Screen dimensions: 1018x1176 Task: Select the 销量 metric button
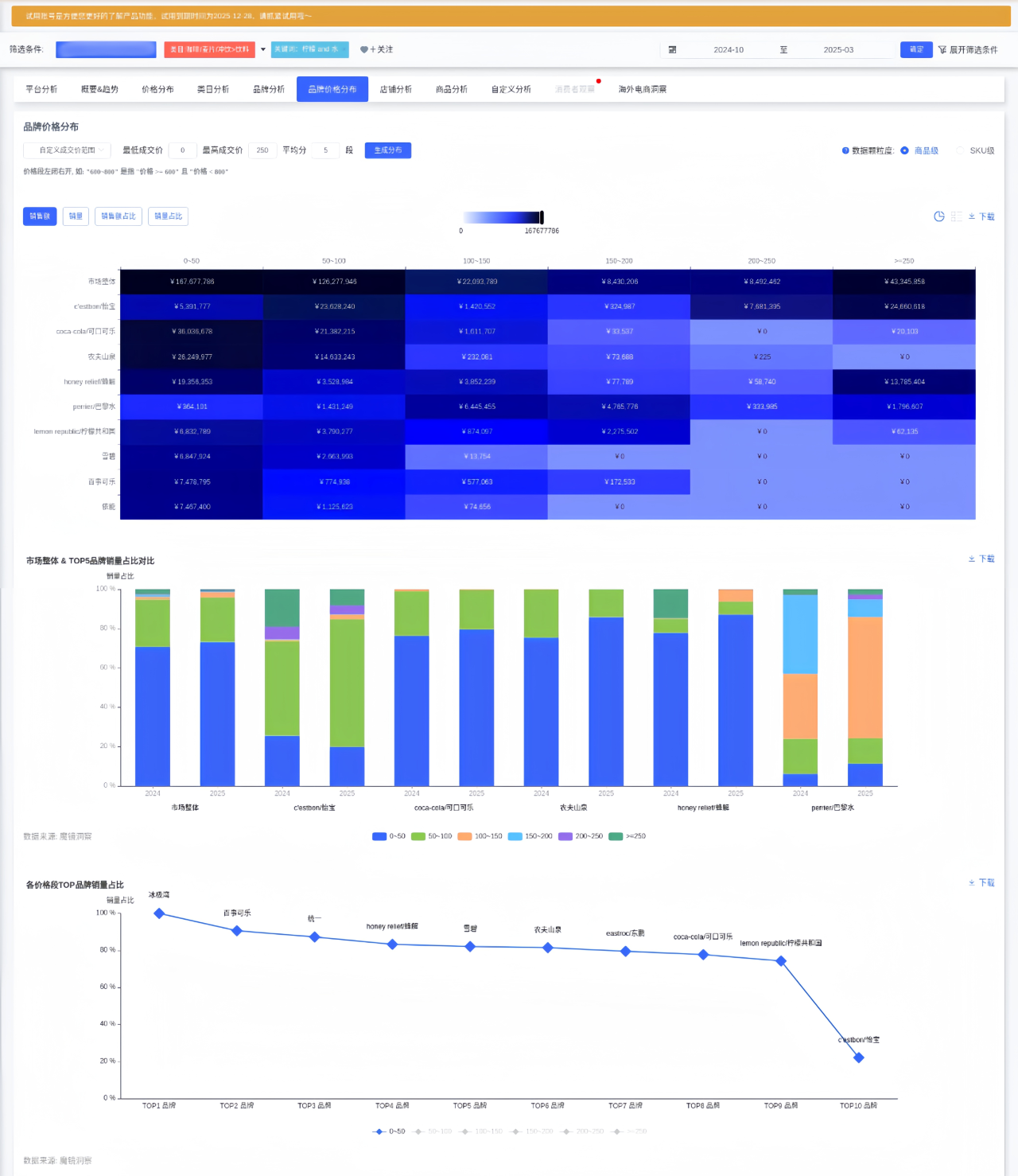76,216
